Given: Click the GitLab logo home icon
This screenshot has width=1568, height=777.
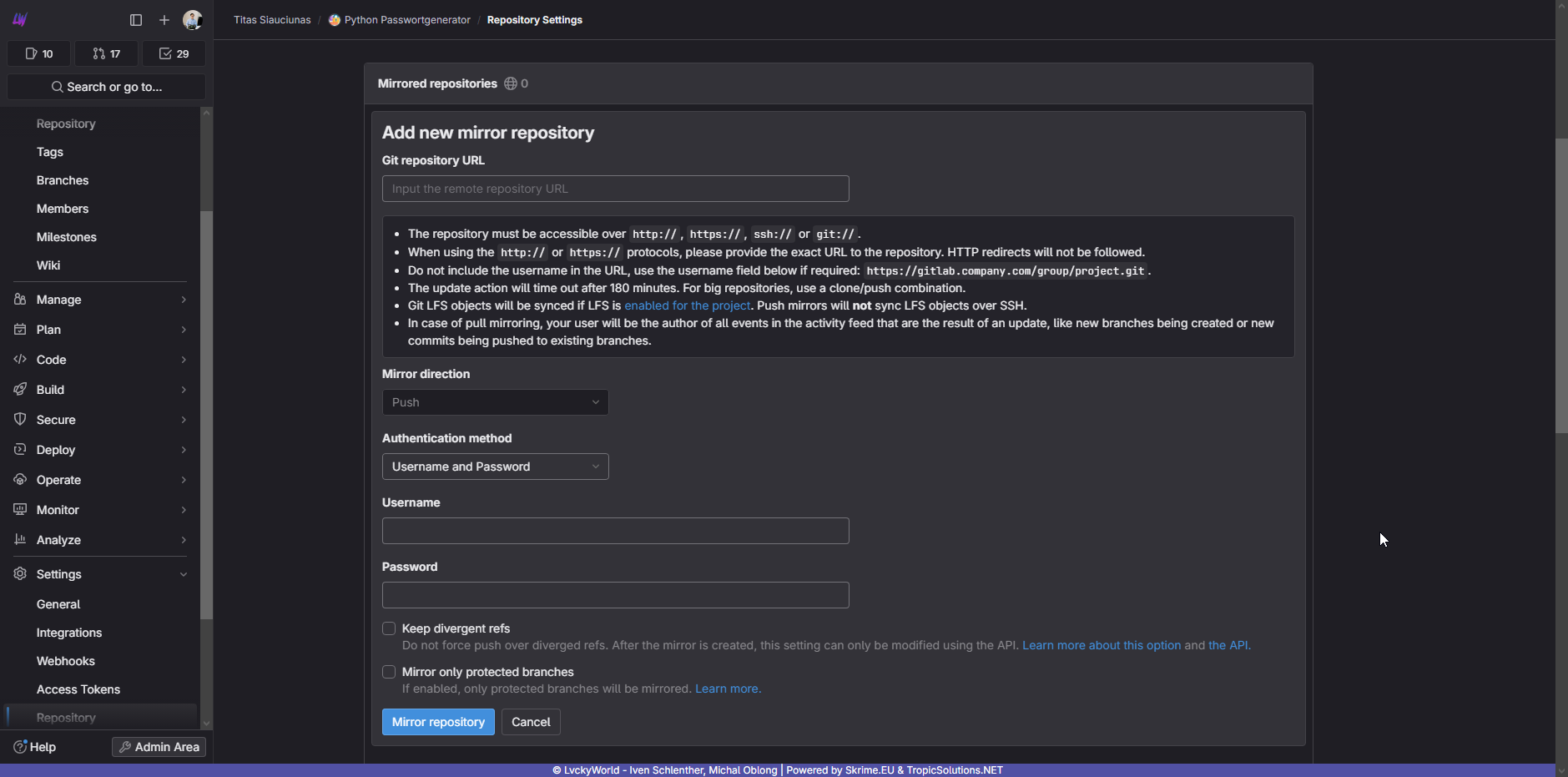Looking at the screenshot, I should [20, 20].
